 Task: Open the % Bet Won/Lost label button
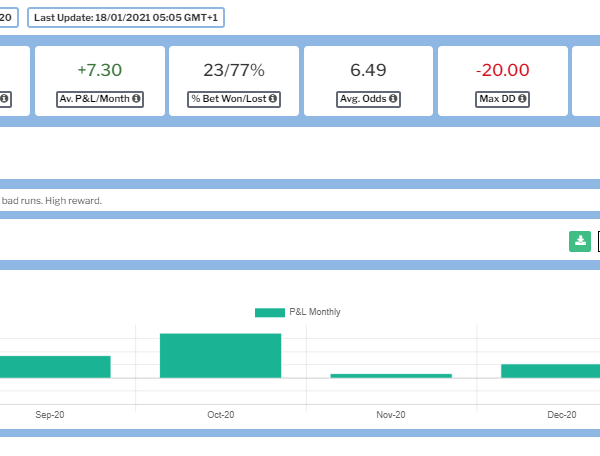[234, 99]
